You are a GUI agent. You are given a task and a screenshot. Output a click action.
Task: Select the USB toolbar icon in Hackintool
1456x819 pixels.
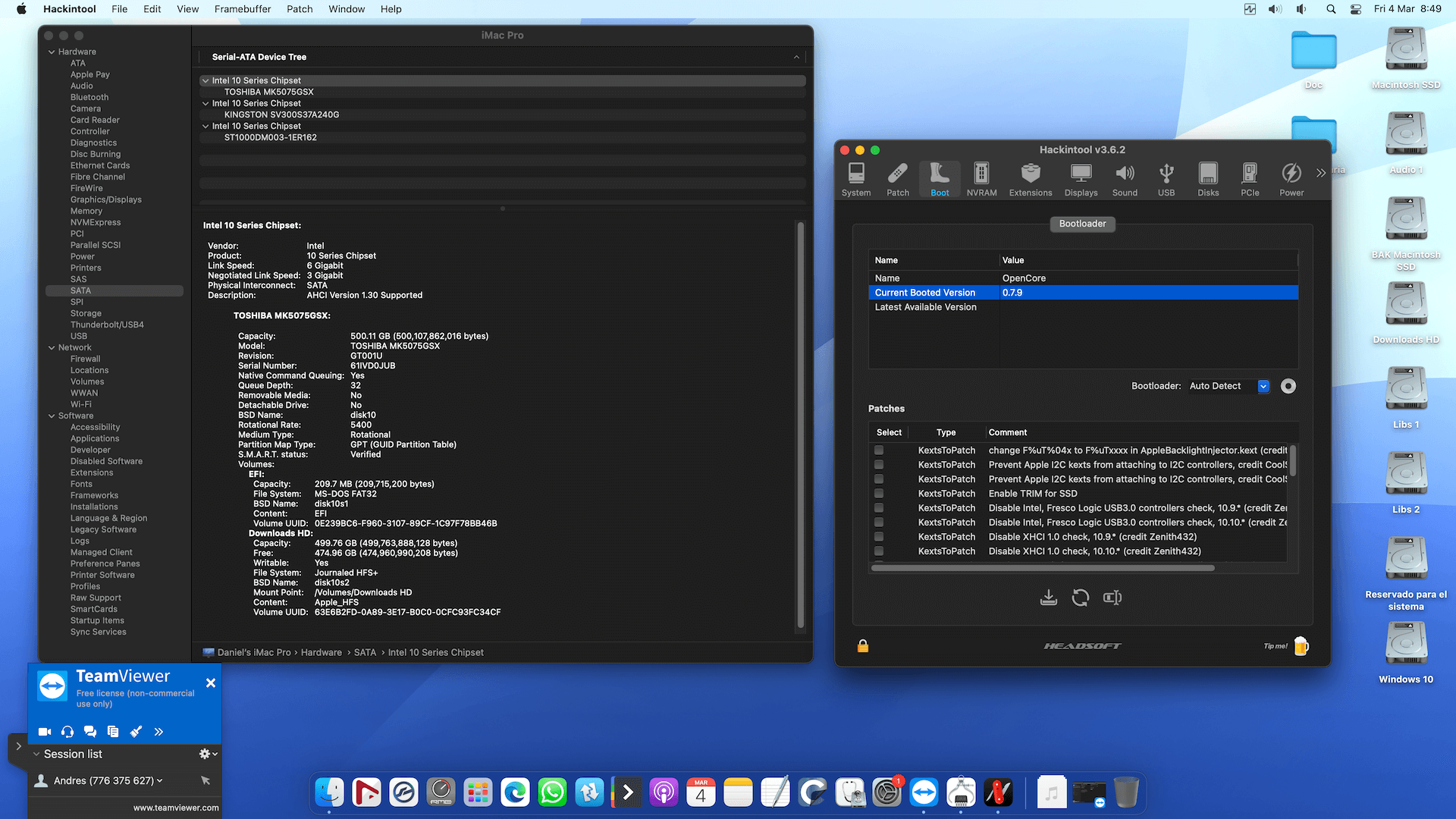pos(1166,180)
